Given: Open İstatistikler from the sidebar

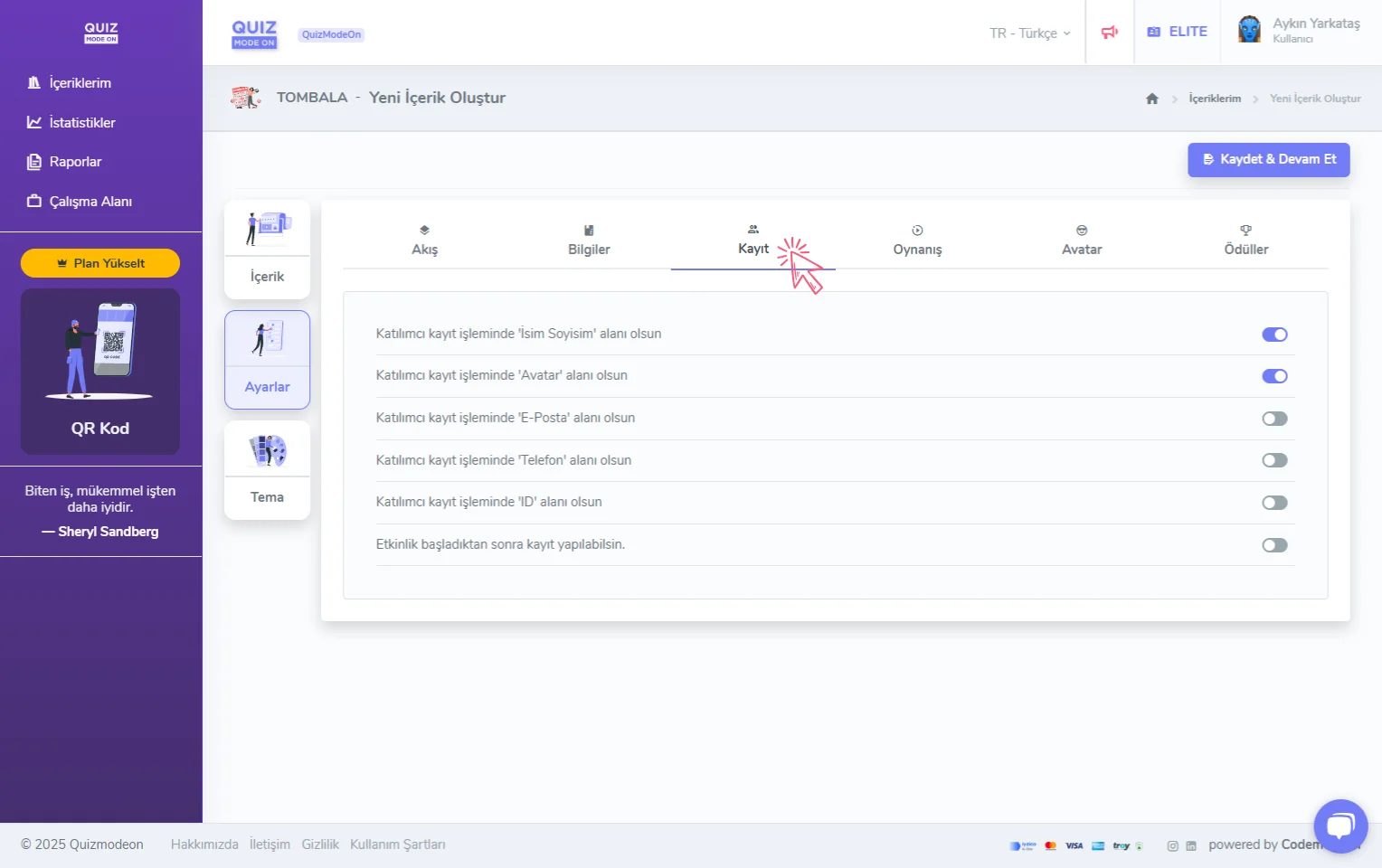Looking at the screenshot, I should [81, 123].
